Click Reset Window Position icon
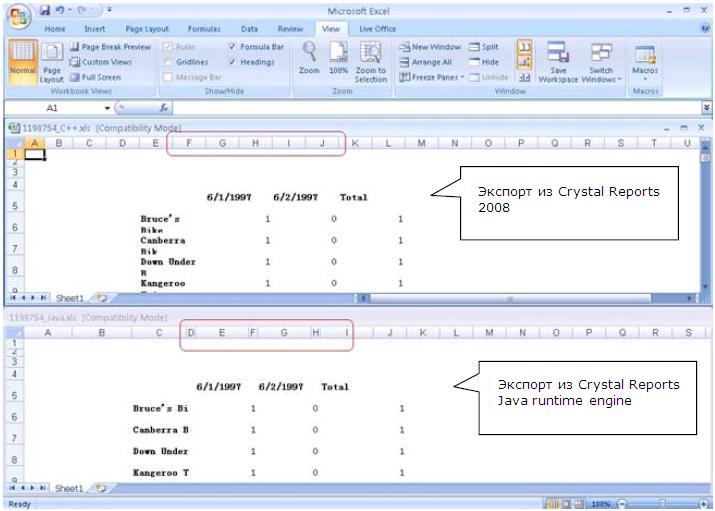The width and height of the screenshot is (715, 511). 524,77
